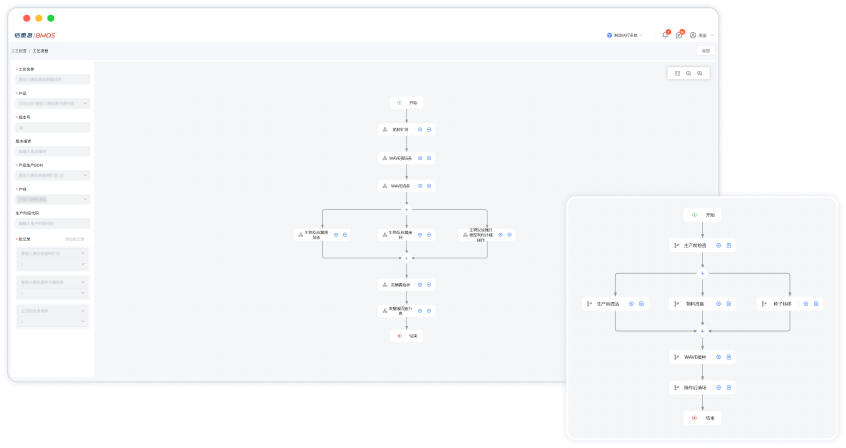Click the 工艺流程 breadcrumb item

(x=40, y=50)
